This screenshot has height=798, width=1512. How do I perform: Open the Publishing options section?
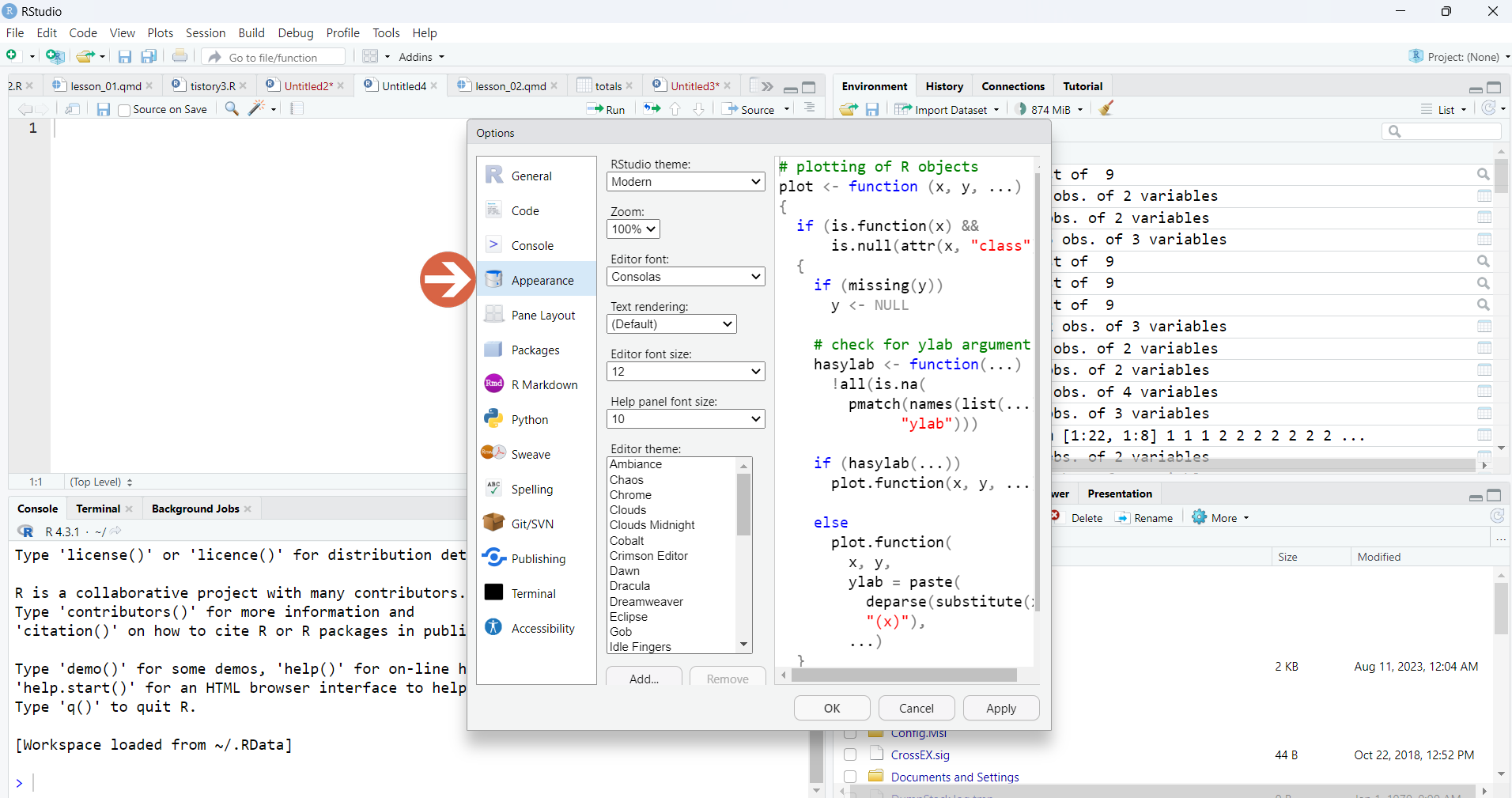tap(536, 558)
